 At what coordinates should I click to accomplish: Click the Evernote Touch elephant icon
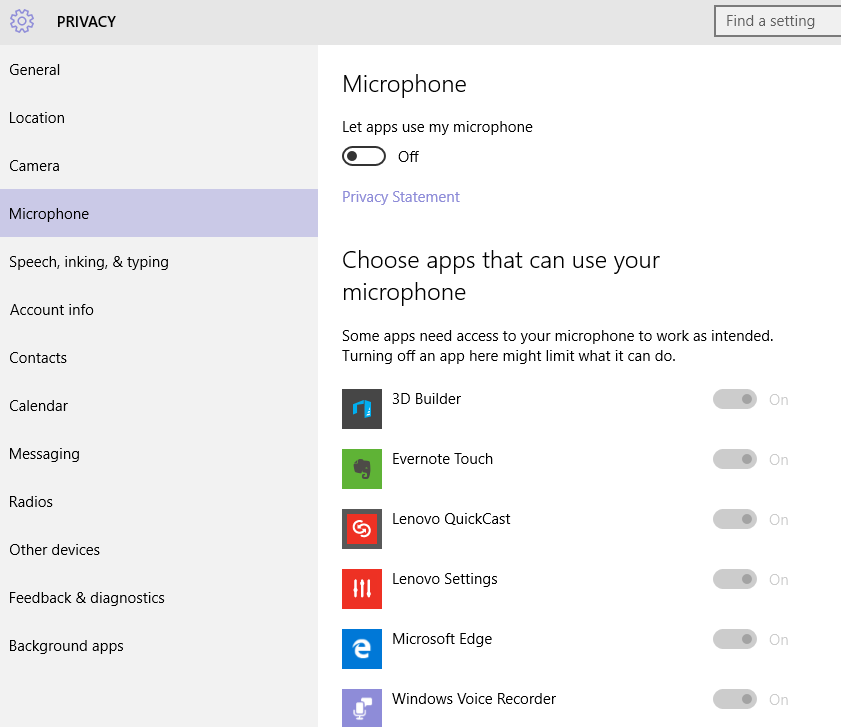tap(362, 469)
